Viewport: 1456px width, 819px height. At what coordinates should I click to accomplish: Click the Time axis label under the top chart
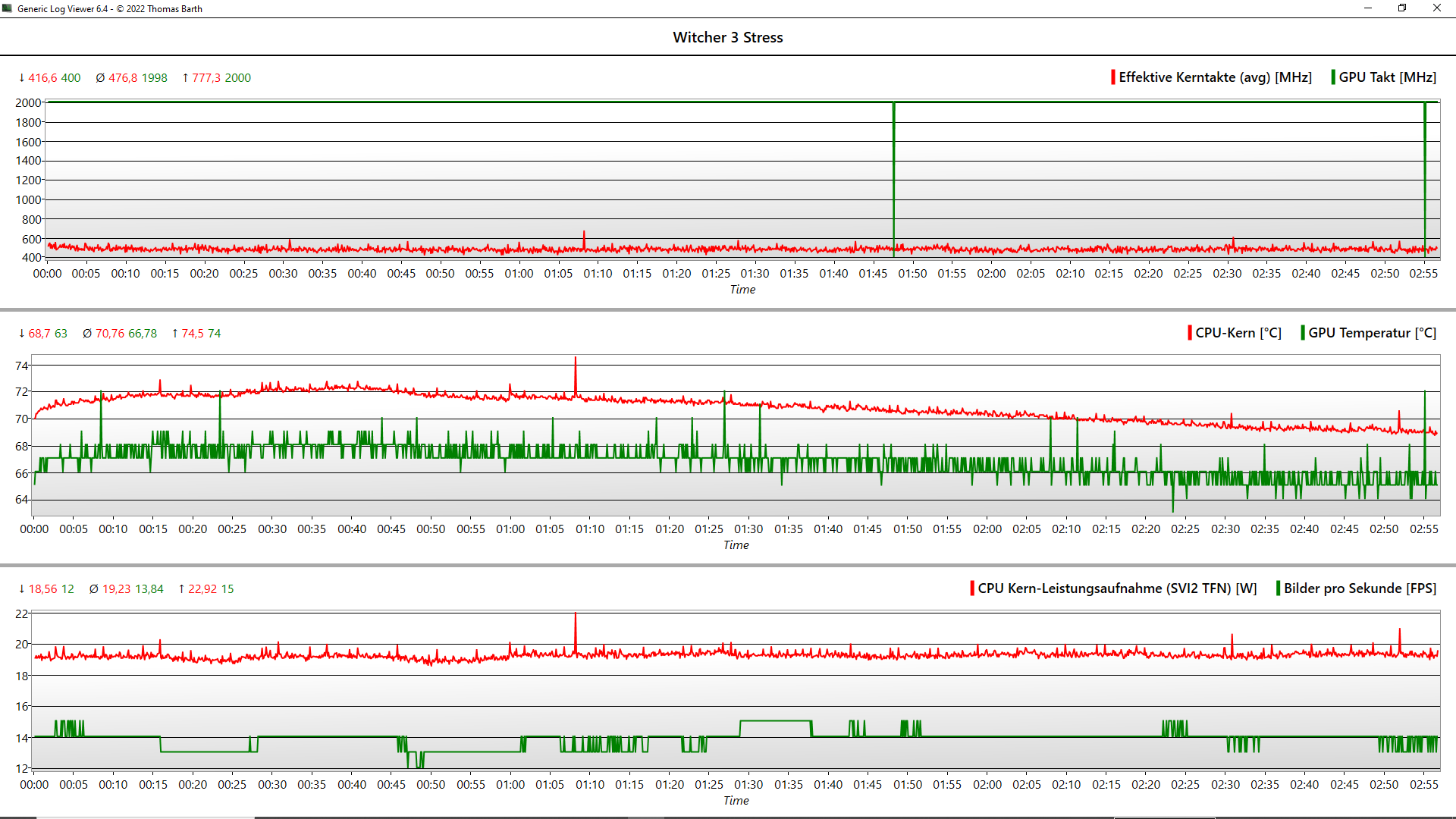tap(742, 290)
